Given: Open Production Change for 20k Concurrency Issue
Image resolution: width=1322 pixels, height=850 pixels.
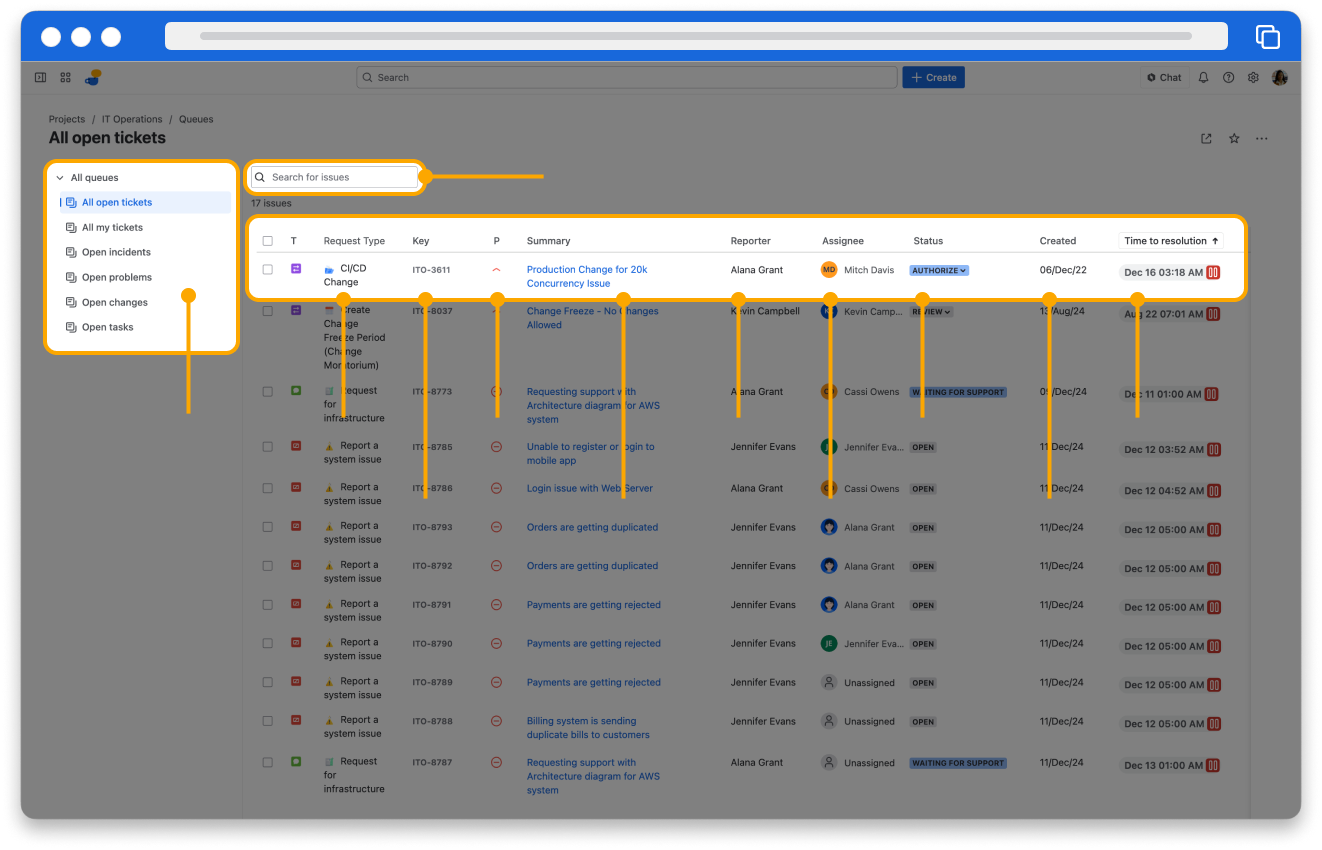Looking at the screenshot, I should (587, 276).
